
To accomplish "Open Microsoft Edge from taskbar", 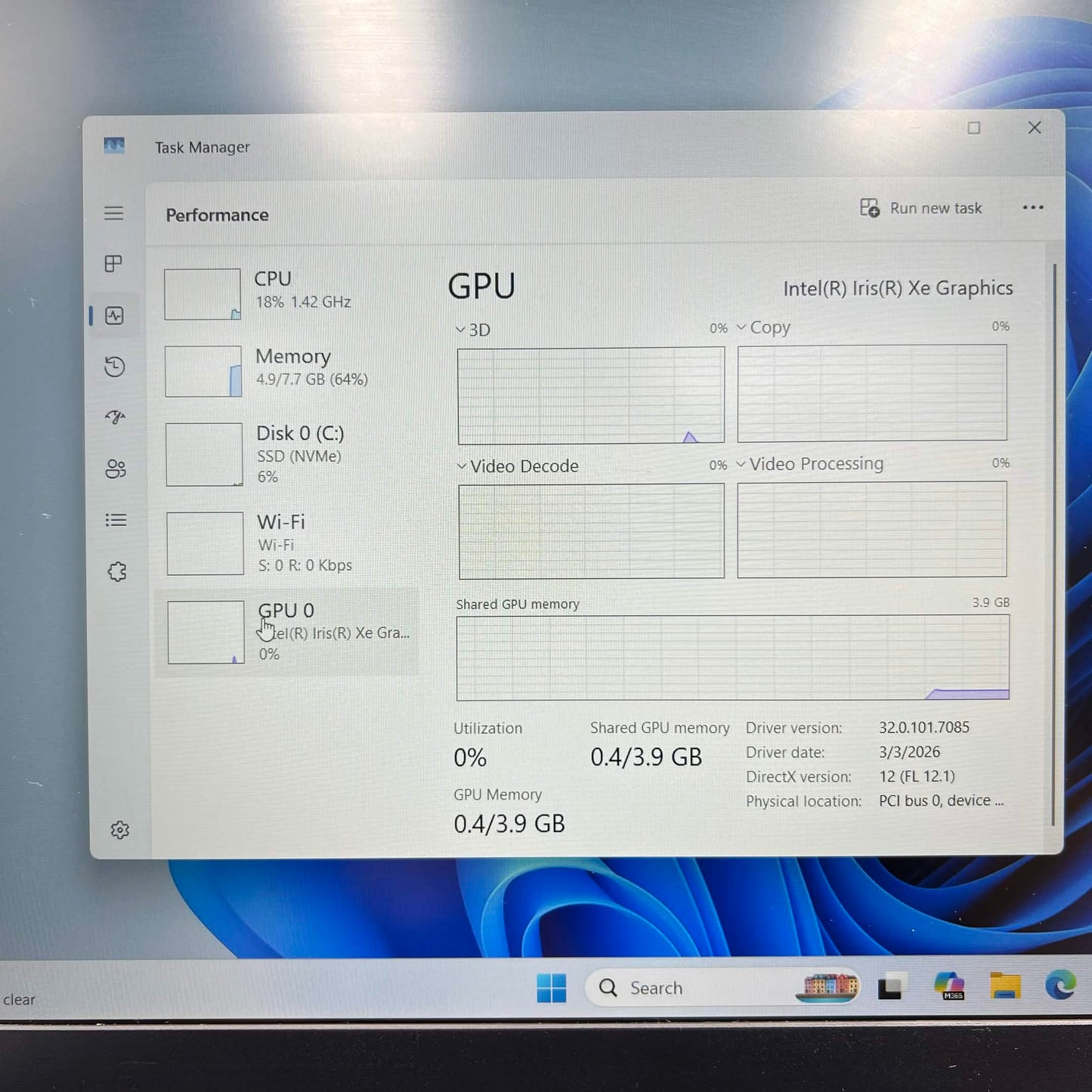I will tap(1060, 985).
